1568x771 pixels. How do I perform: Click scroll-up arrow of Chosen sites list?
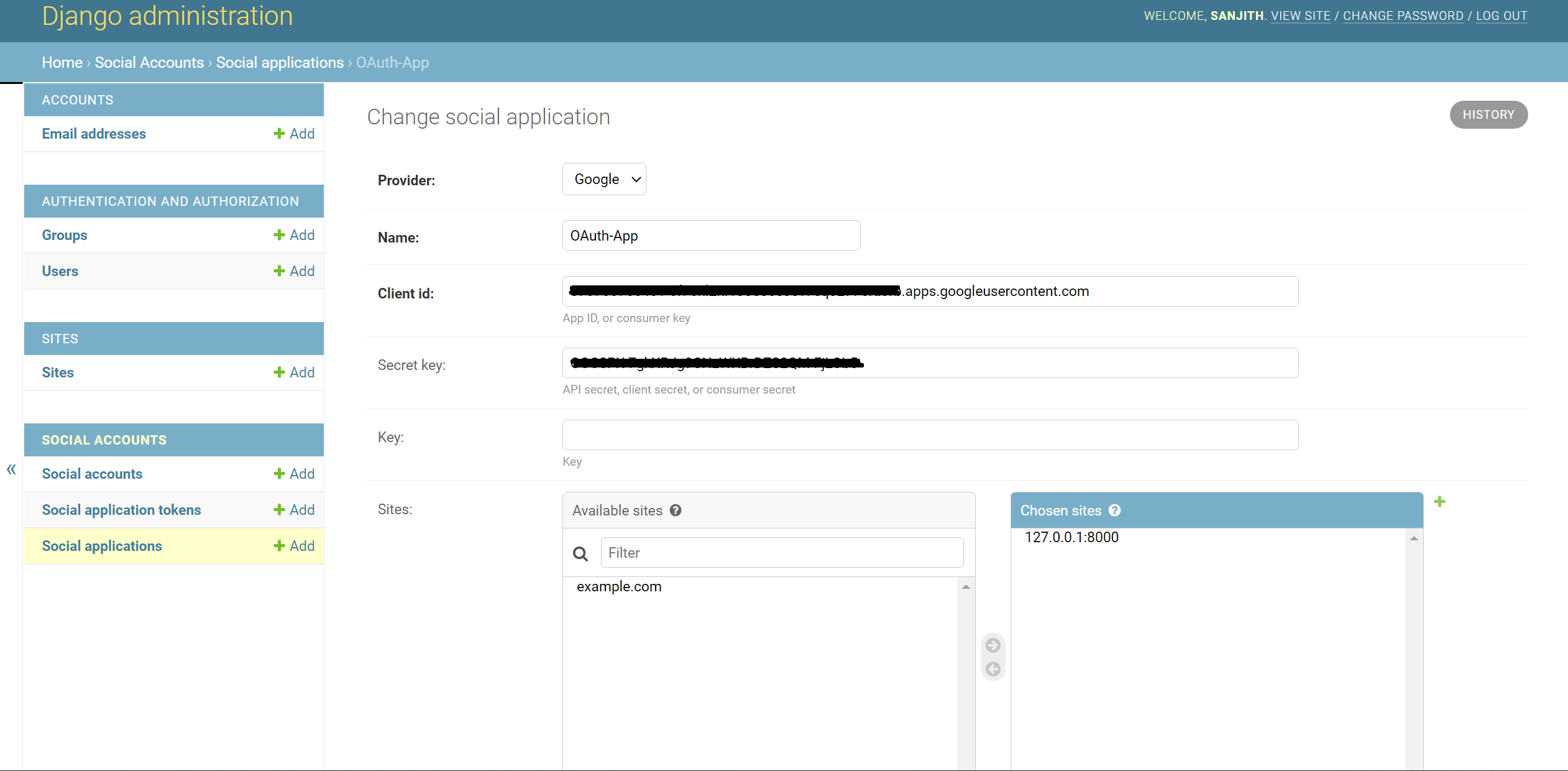[x=1414, y=538]
